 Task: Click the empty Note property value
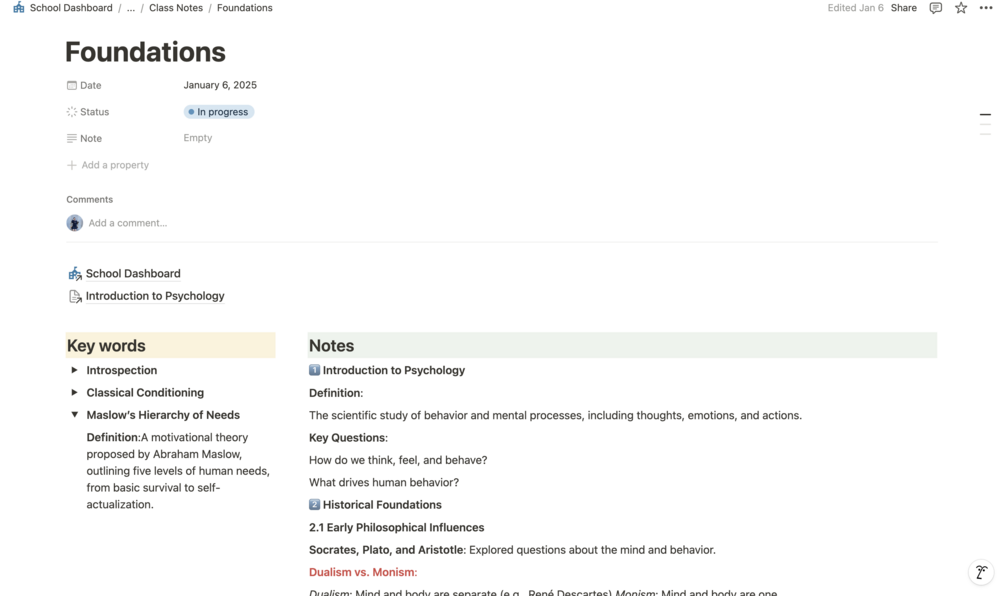coord(198,138)
